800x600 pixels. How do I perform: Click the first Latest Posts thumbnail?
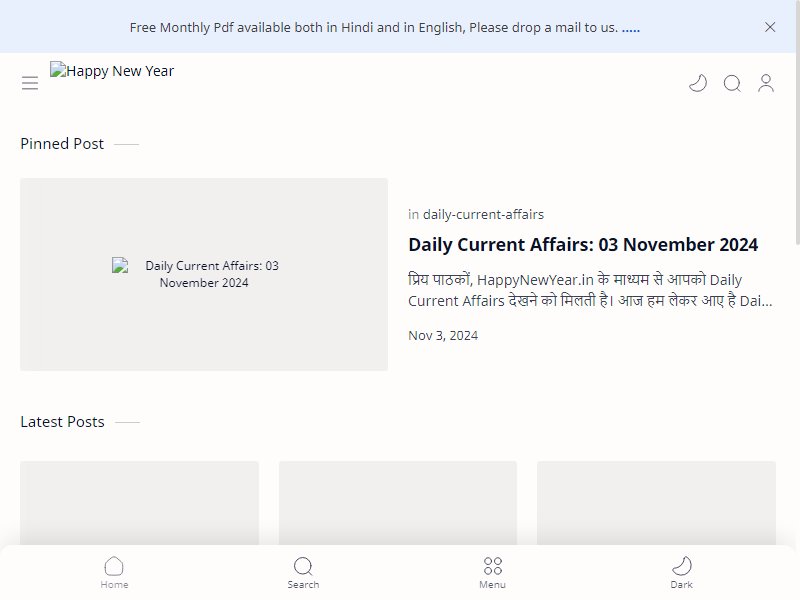point(139,503)
